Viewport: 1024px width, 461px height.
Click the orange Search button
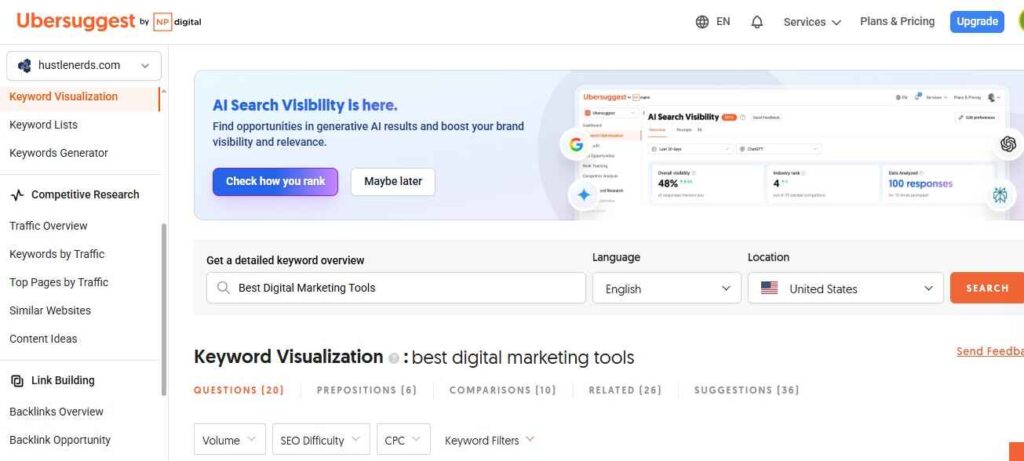click(986, 288)
